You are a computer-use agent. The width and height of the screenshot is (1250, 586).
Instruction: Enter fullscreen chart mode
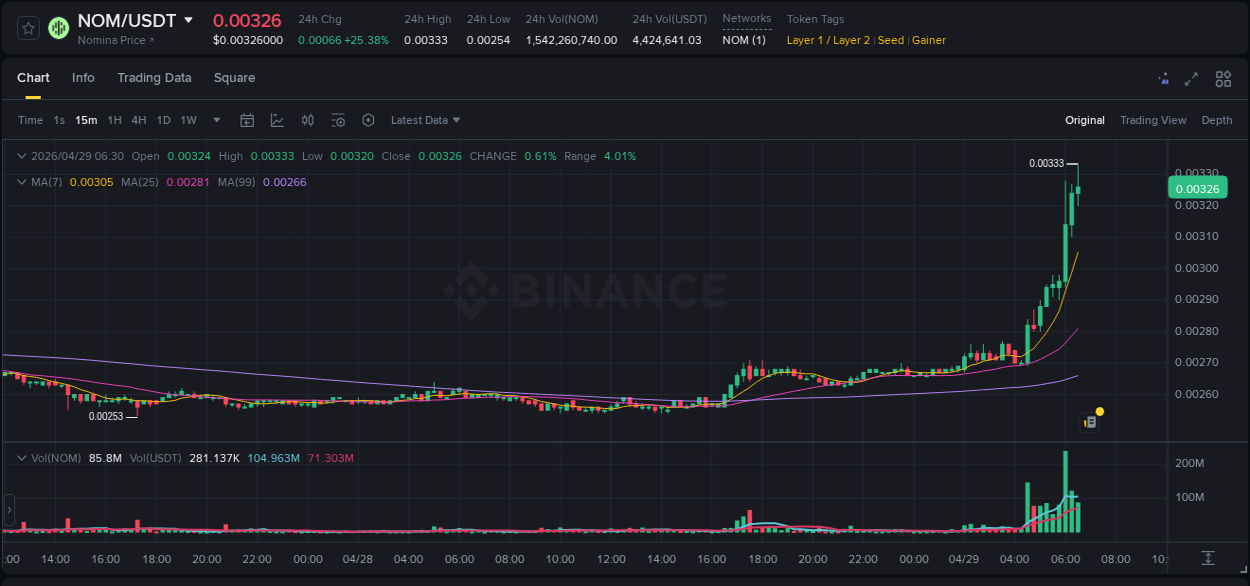(x=1192, y=77)
